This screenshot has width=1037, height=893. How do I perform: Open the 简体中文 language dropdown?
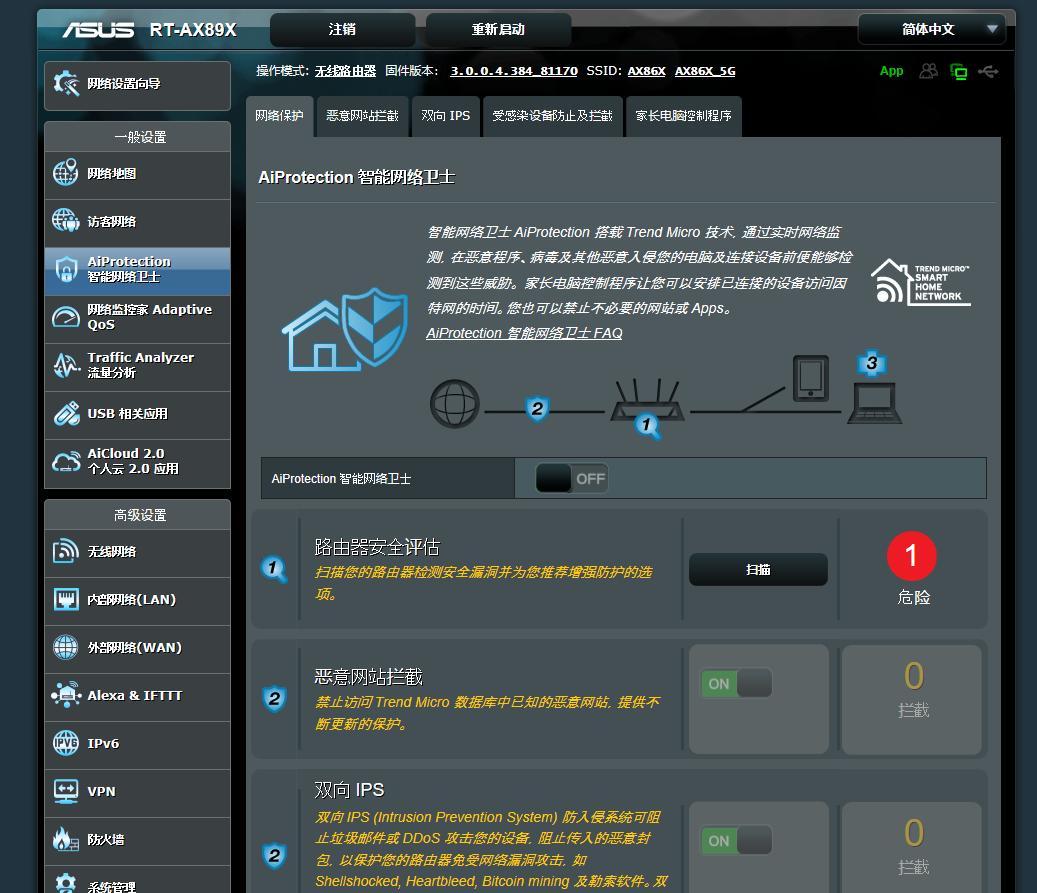pyautogui.click(x=932, y=29)
